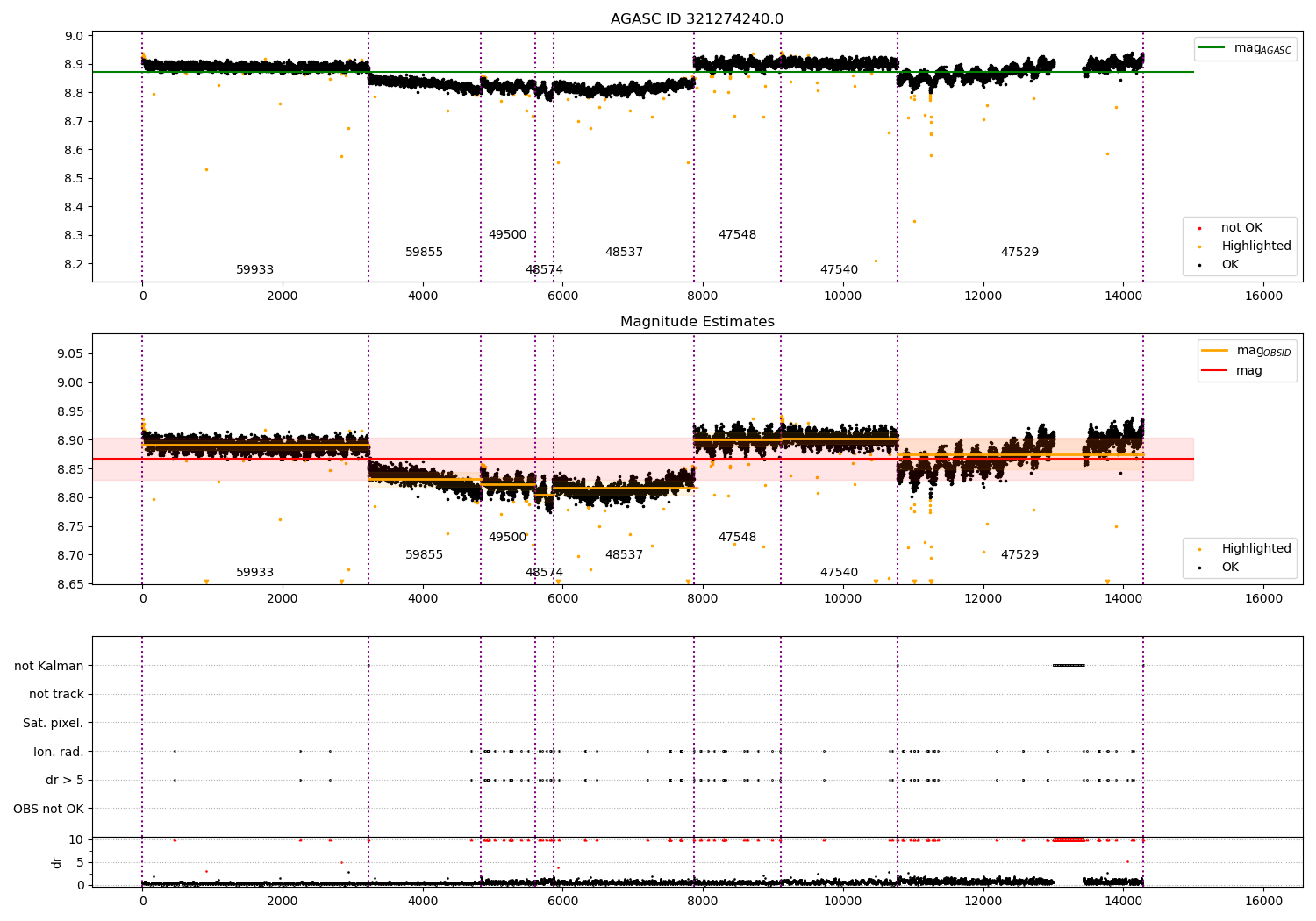Click obsid label 49500 in top plot

[x=507, y=235]
